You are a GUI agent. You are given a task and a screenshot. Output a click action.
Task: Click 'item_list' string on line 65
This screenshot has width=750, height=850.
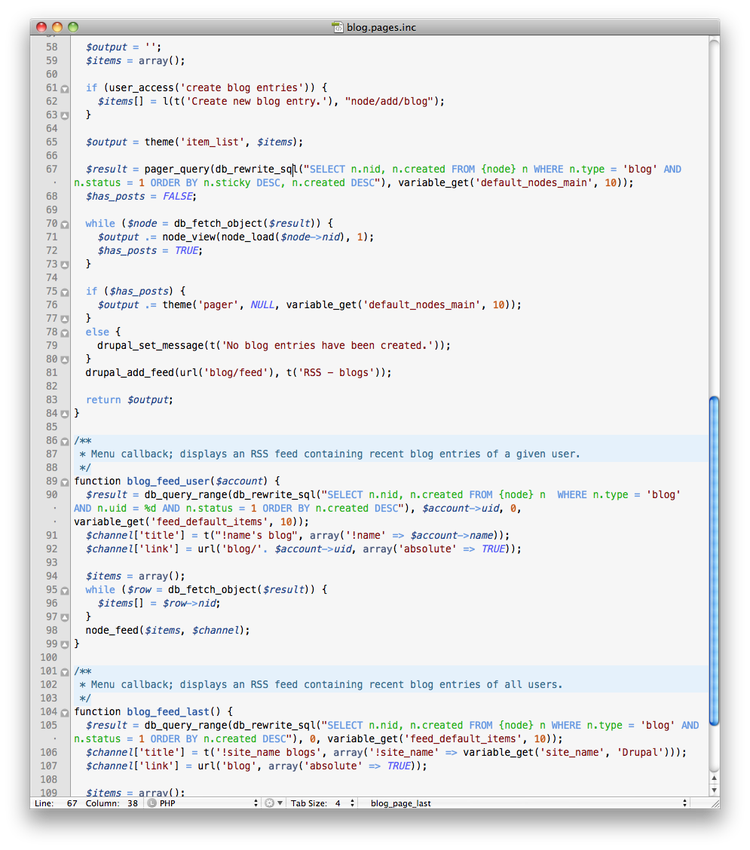click(212, 142)
